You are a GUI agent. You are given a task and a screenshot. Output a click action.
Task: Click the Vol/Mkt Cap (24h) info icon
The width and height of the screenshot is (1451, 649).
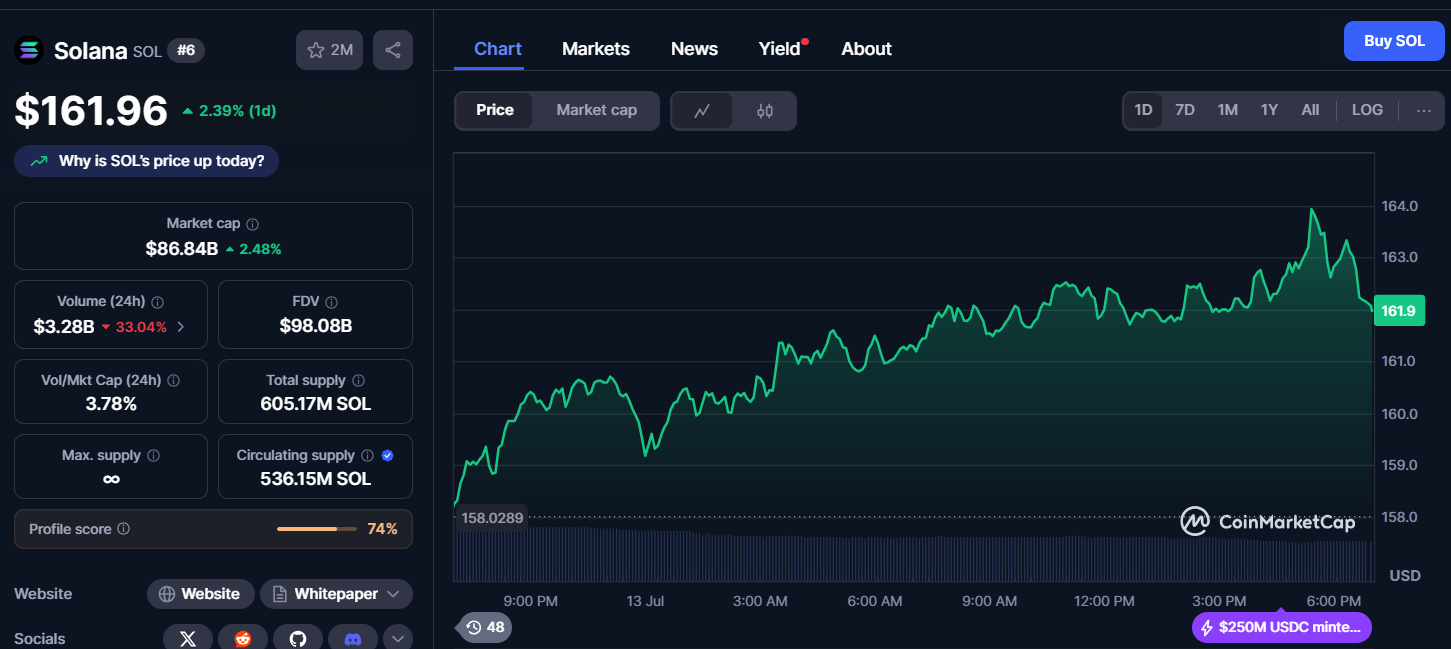pos(174,381)
